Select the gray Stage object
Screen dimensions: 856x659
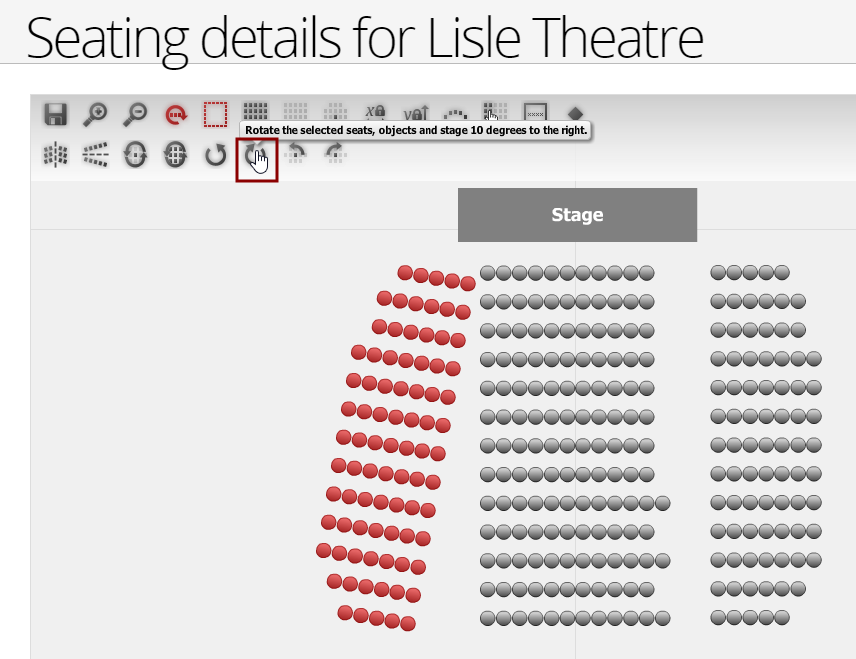pos(577,215)
